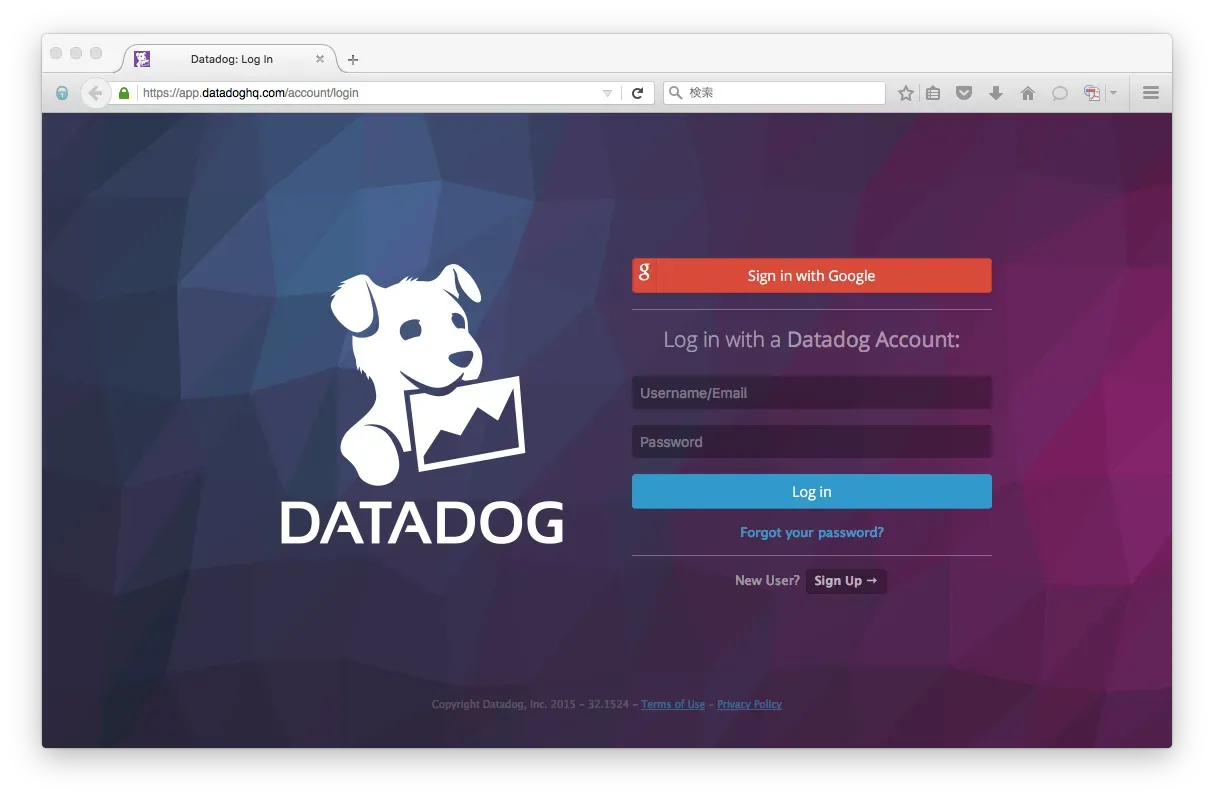This screenshot has width=1214, height=798.
Task: Start a conversation via the chat bubble icon
Action: click(x=1059, y=92)
